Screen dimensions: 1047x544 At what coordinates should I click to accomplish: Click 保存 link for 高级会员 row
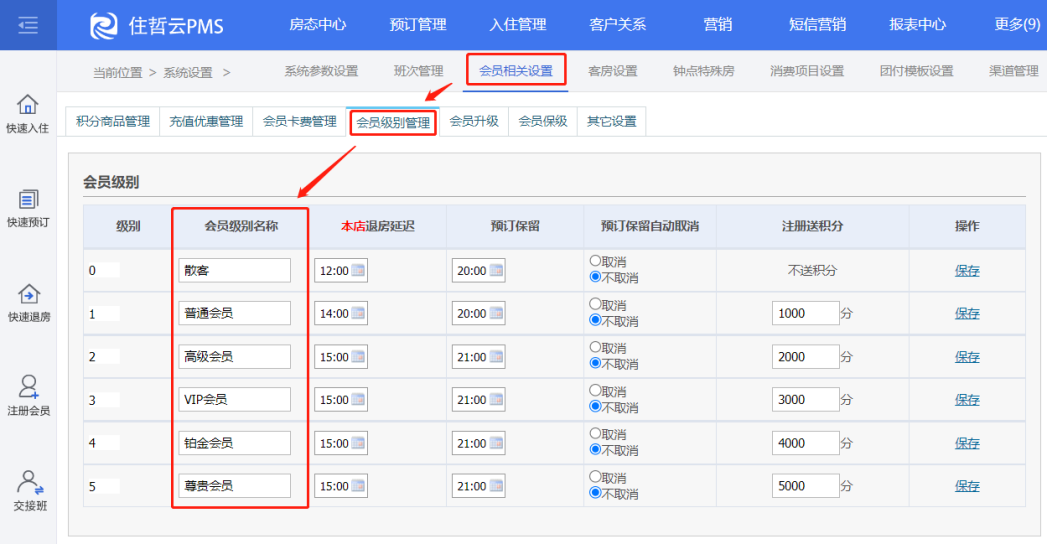click(967, 357)
